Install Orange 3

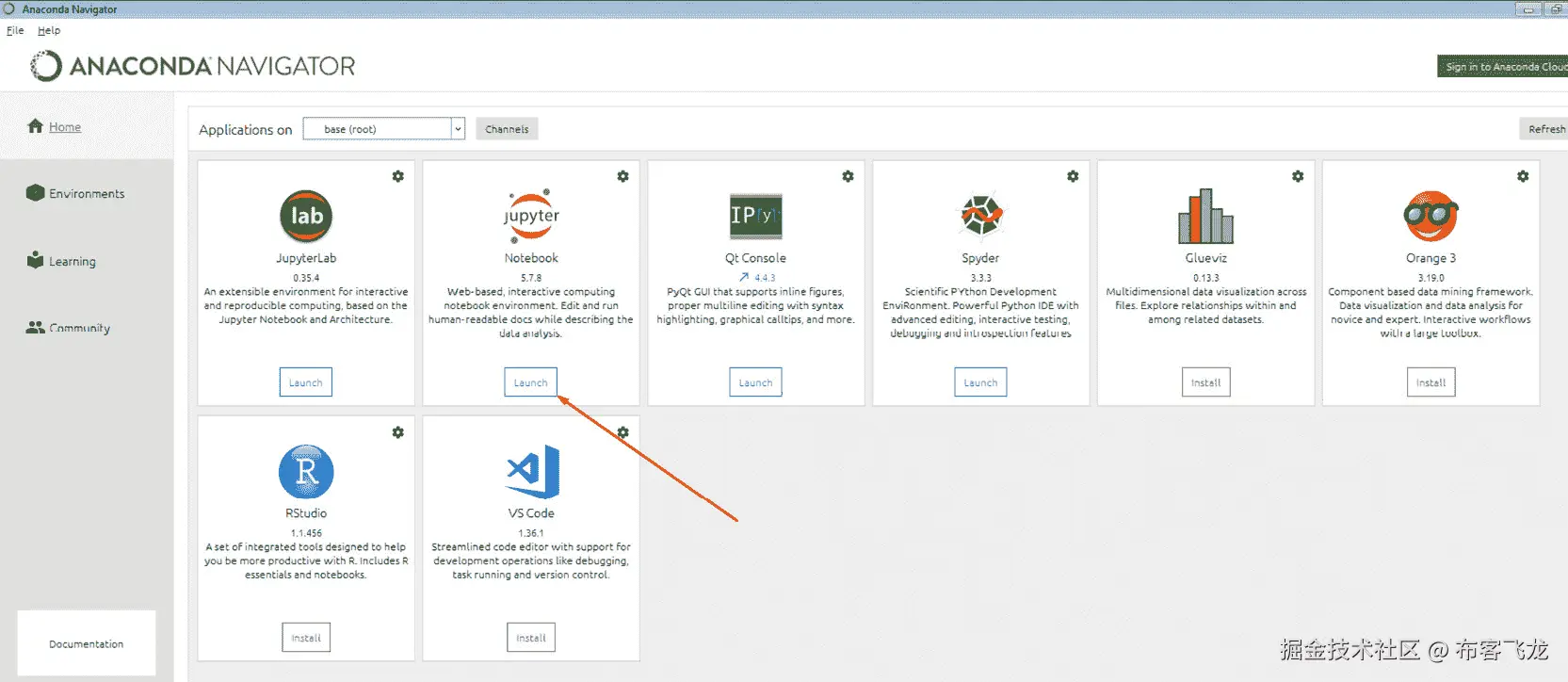[x=1431, y=382]
